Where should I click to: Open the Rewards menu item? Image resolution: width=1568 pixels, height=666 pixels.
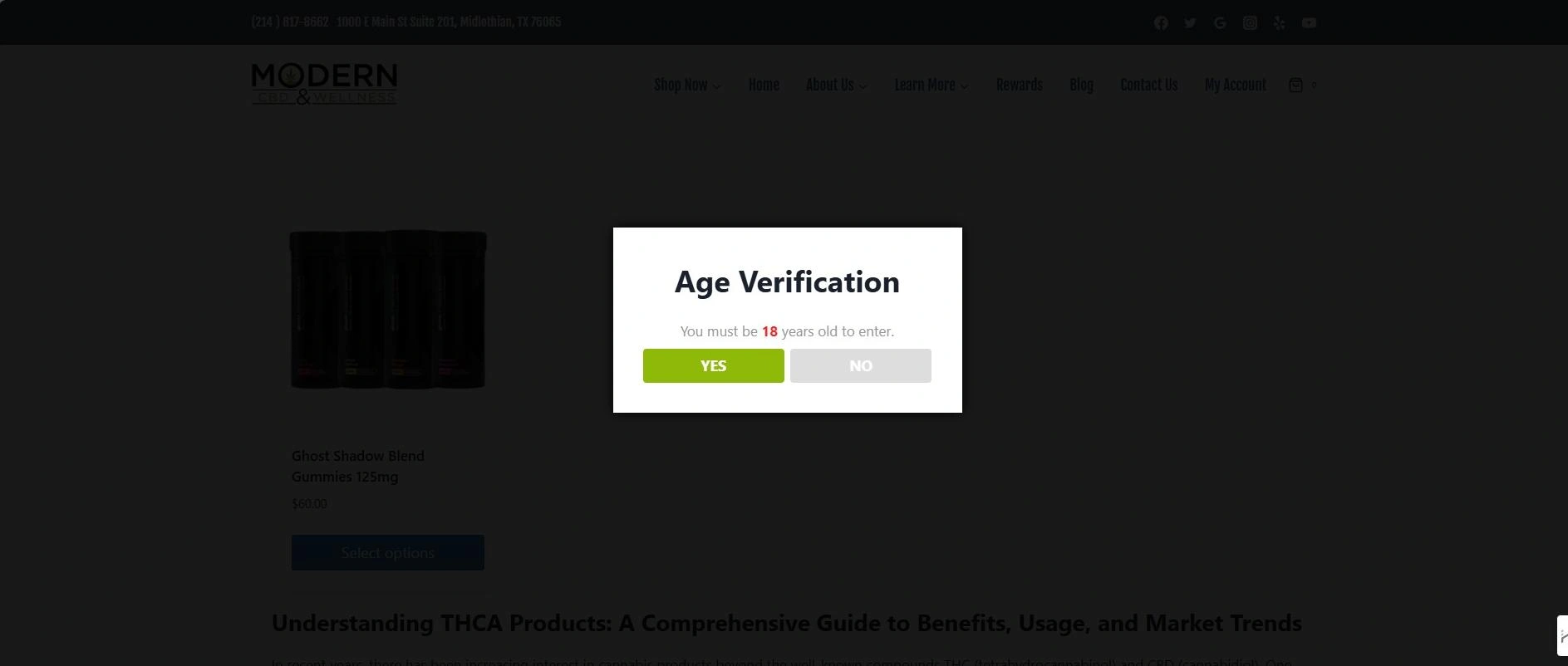click(1019, 85)
